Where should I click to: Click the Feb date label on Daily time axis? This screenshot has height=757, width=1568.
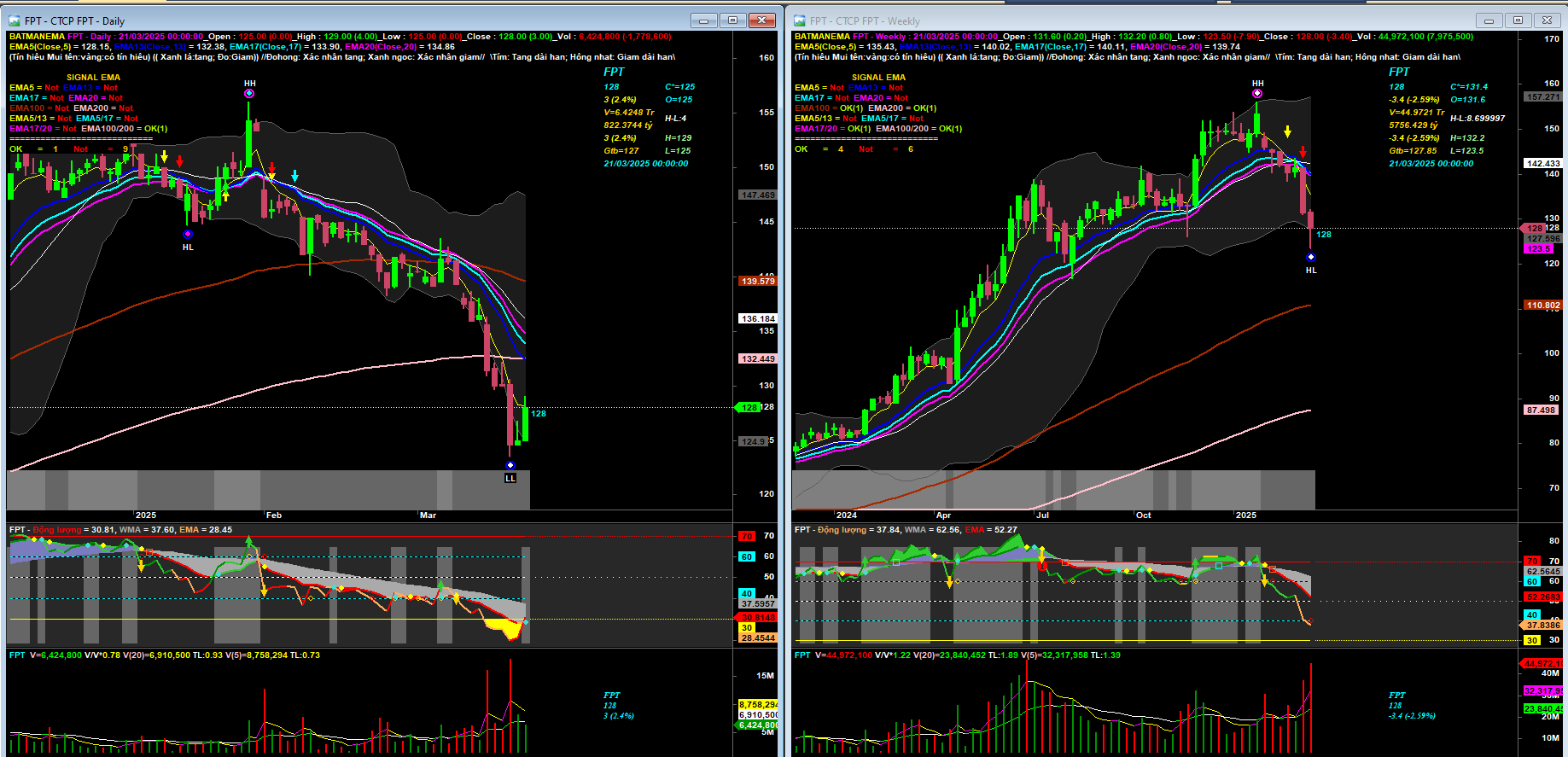click(273, 515)
